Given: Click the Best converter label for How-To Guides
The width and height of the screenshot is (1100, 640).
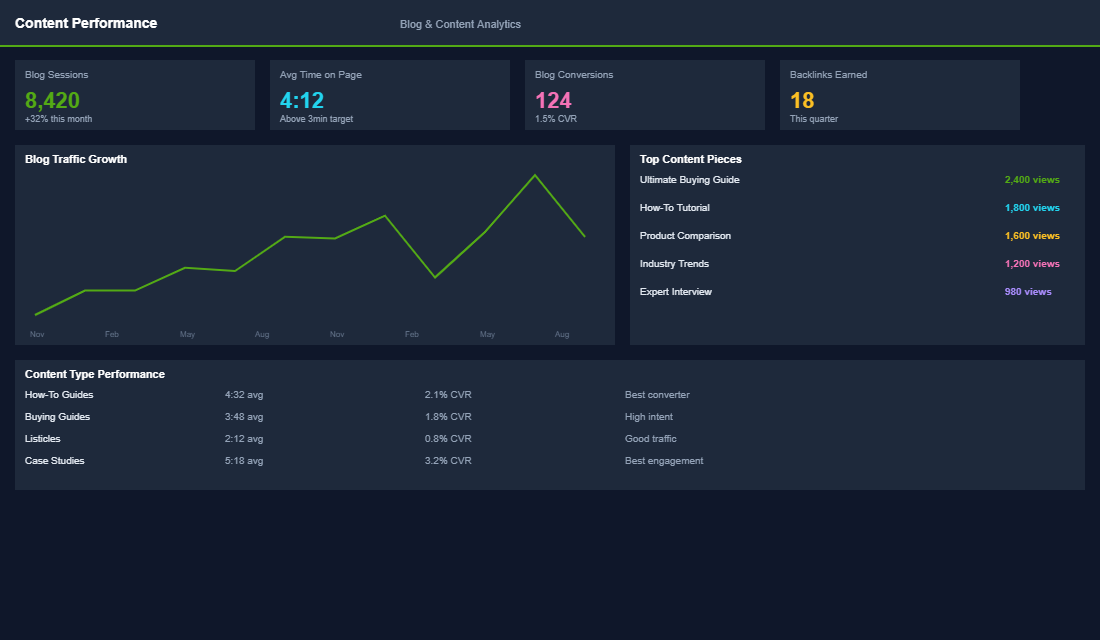Looking at the screenshot, I should pos(656,394).
